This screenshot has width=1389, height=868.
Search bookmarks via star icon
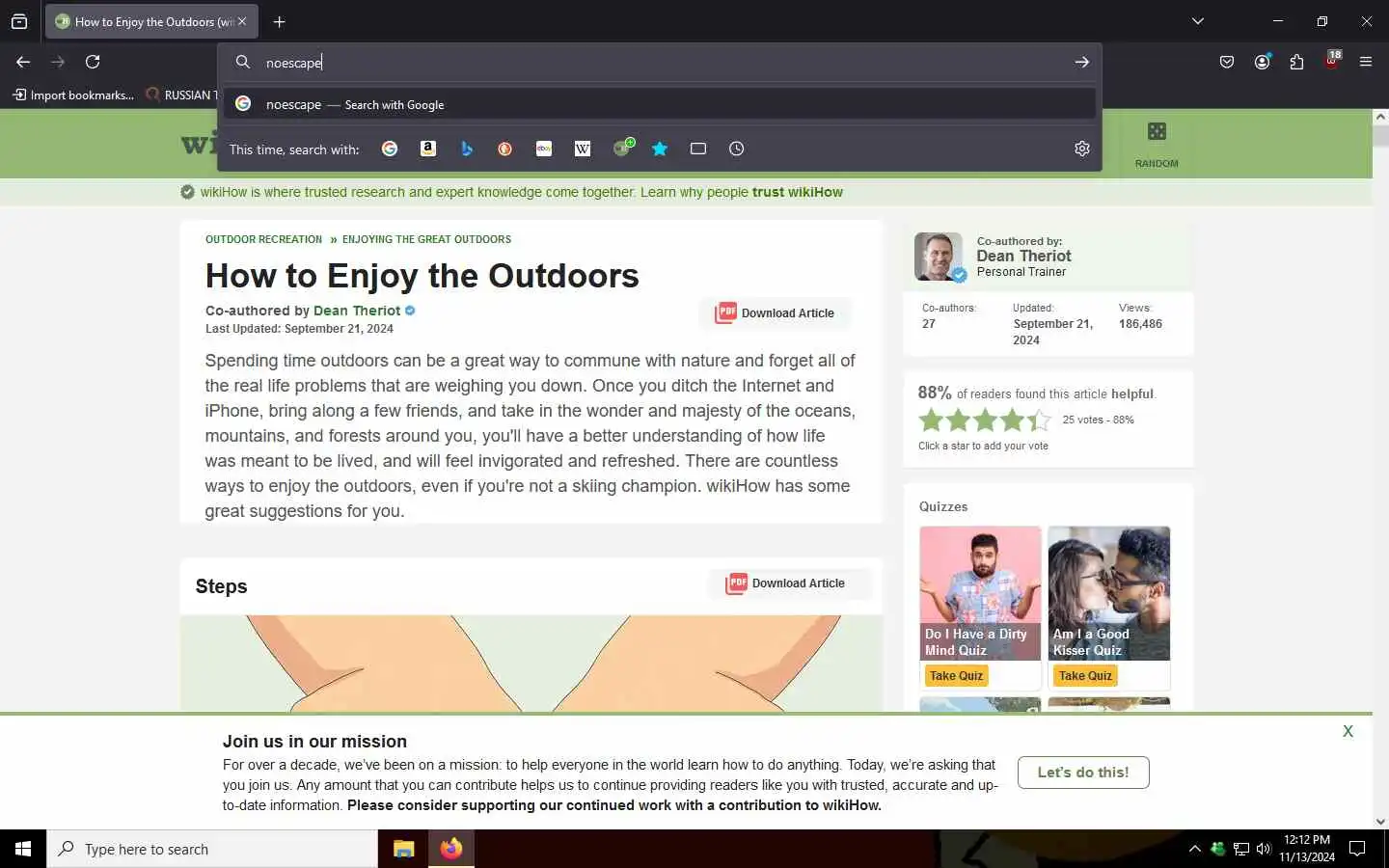click(x=660, y=149)
